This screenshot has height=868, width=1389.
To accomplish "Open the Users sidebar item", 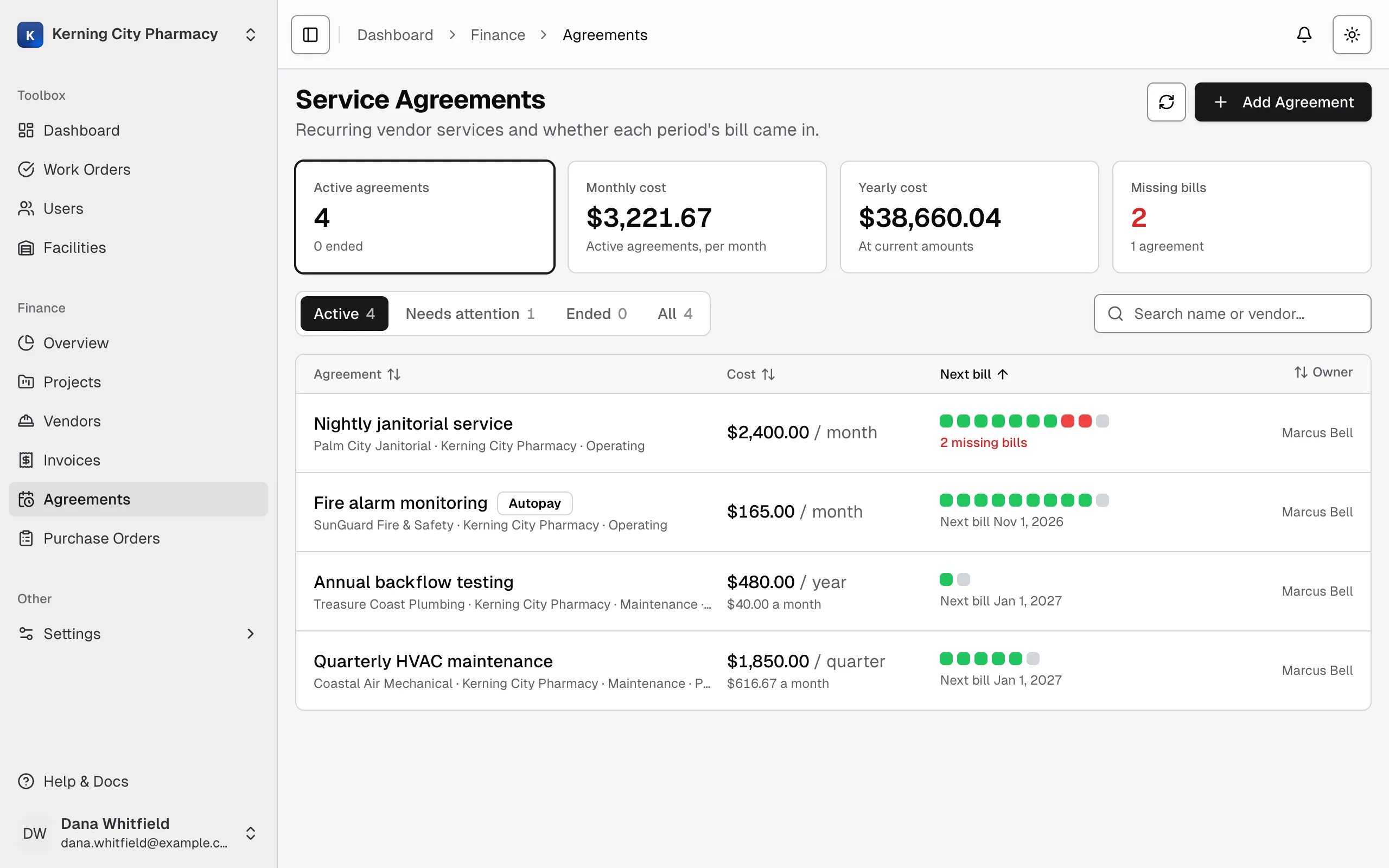I will click(x=138, y=208).
